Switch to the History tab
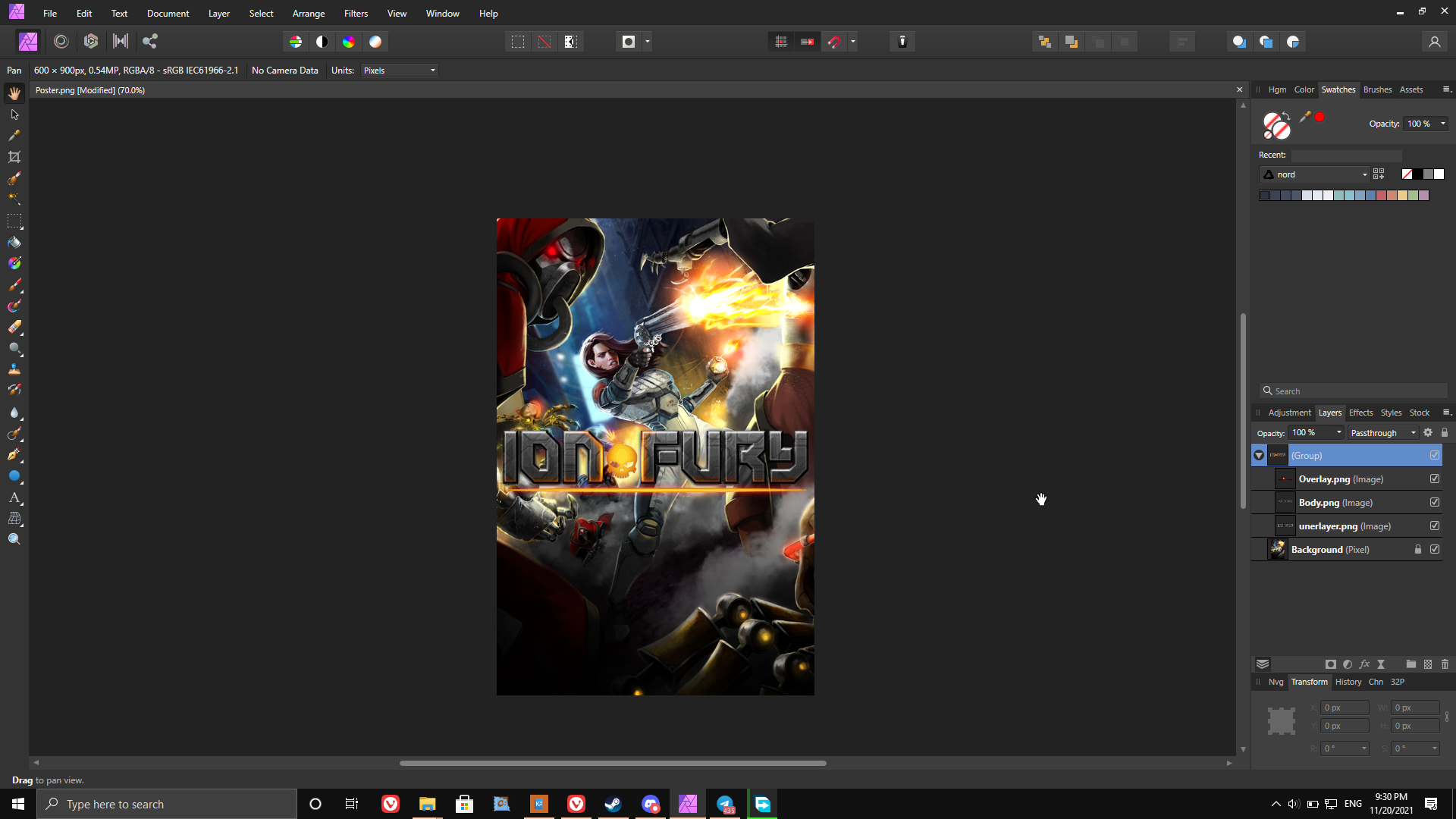The image size is (1456, 819). click(1348, 682)
